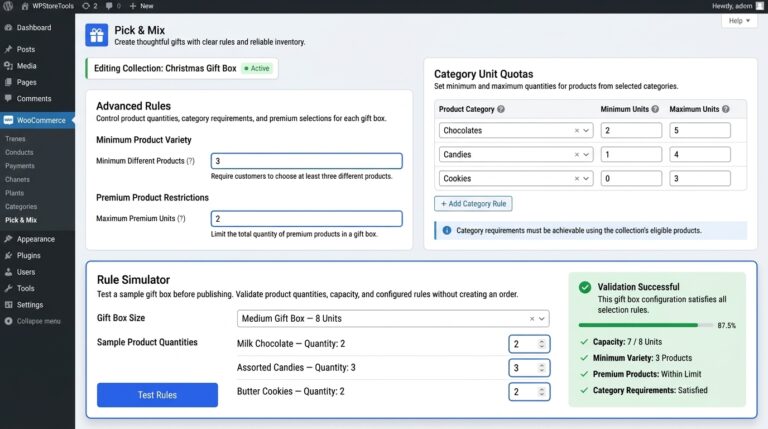This screenshot has width=768, height=429.
Task: Click the help icon beside Minimum Units
Action: [x=655, y=109]
